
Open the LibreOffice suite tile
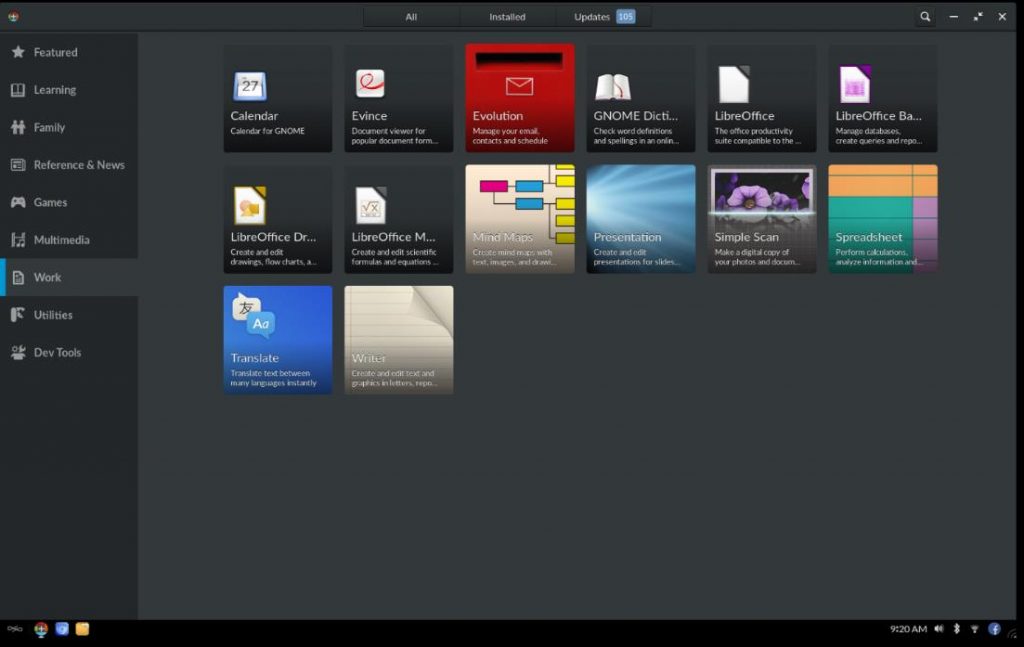761,98
